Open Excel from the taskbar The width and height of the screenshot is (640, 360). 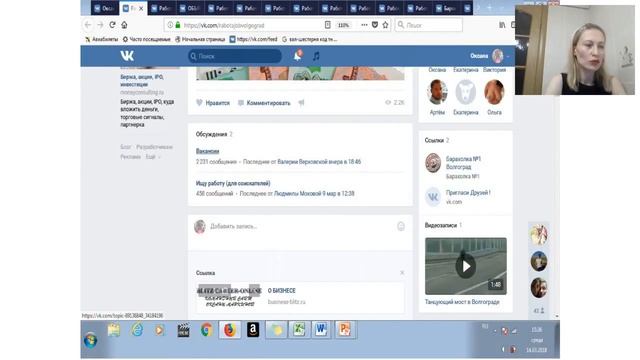point(299,330)
